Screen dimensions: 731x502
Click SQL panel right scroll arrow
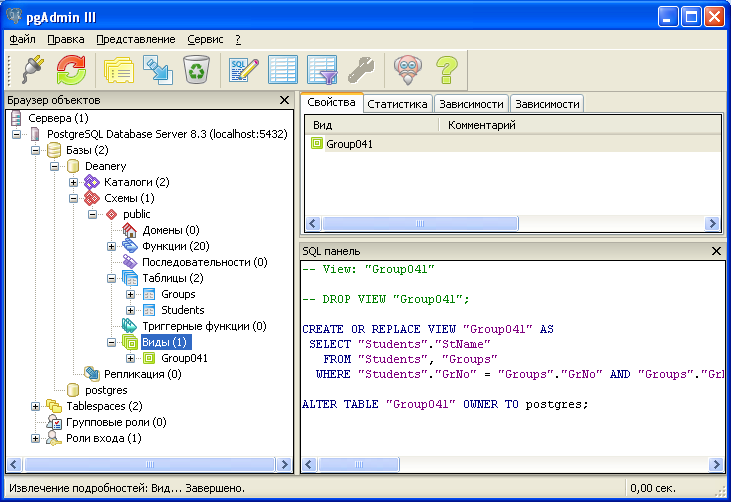pyautogui.click(x=716, y=464)
